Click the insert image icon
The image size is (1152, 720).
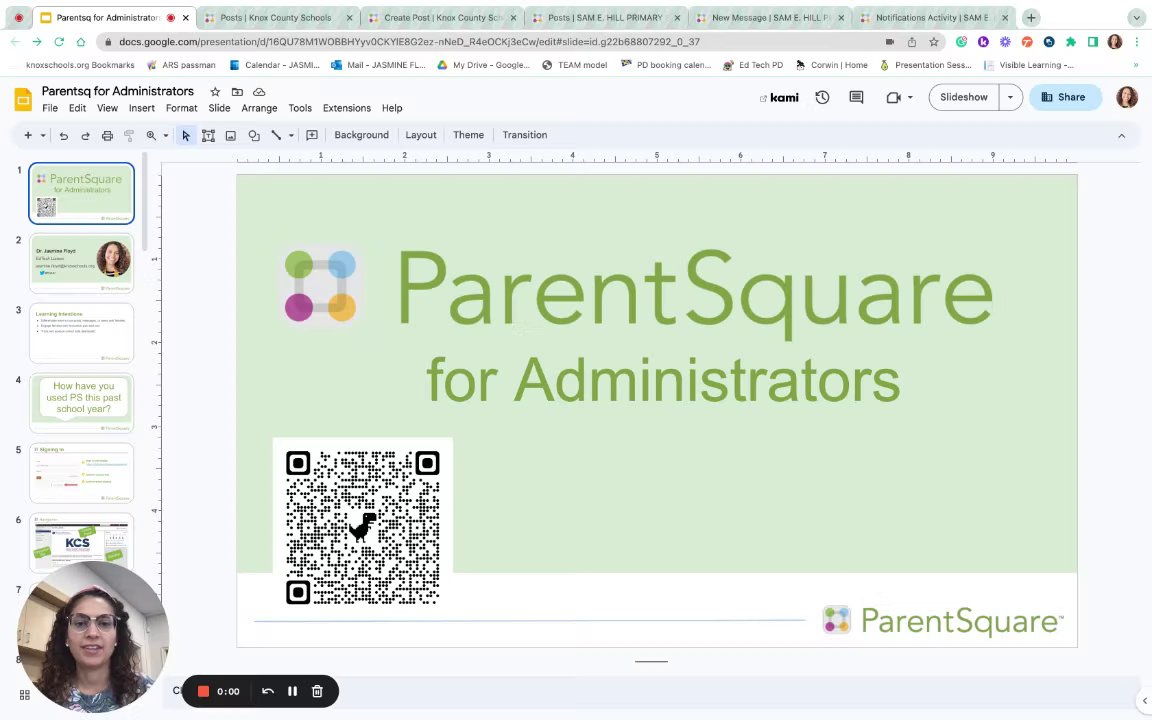231,135
